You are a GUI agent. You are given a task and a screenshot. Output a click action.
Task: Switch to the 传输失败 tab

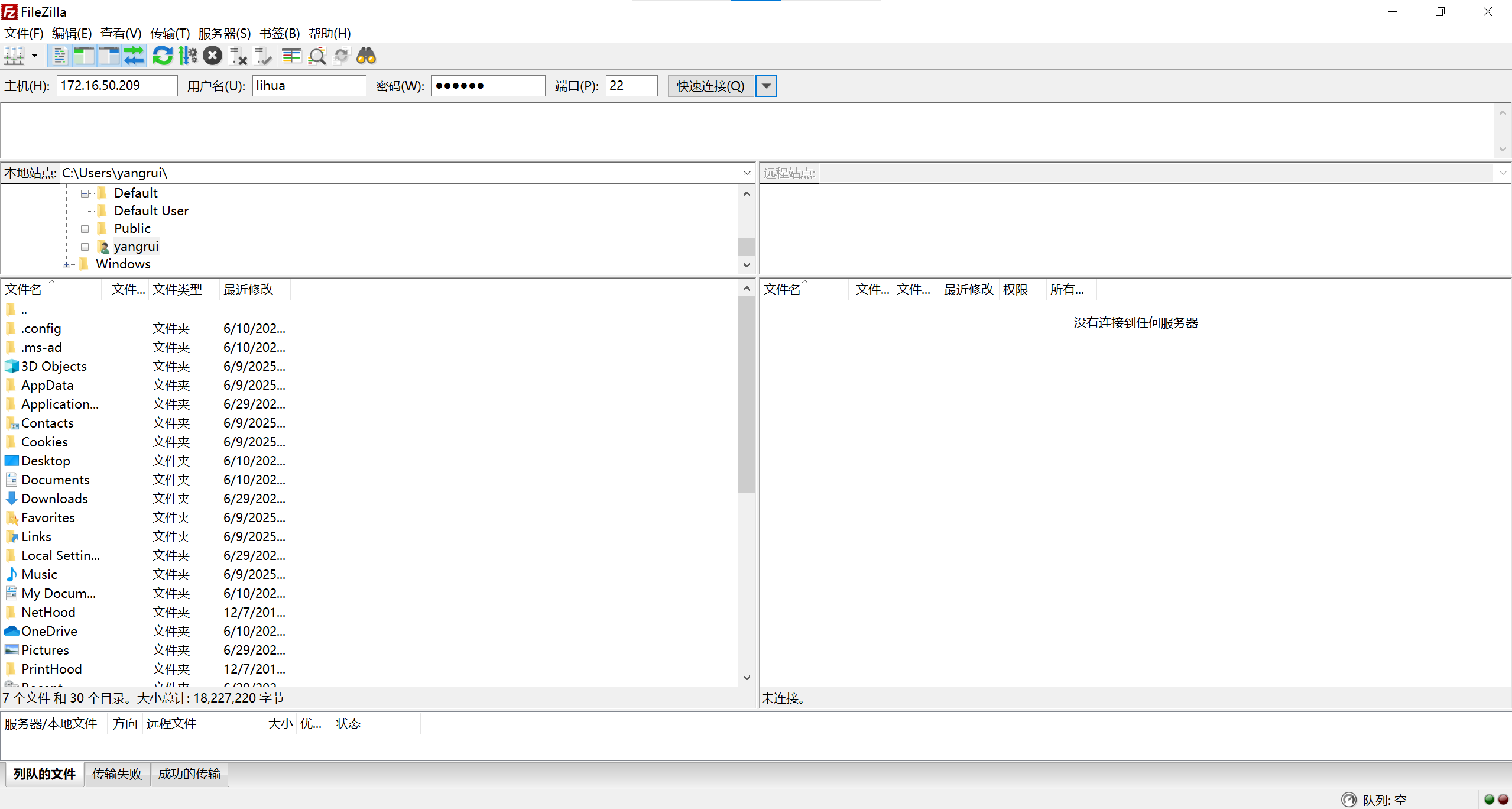tap(117, 774)
